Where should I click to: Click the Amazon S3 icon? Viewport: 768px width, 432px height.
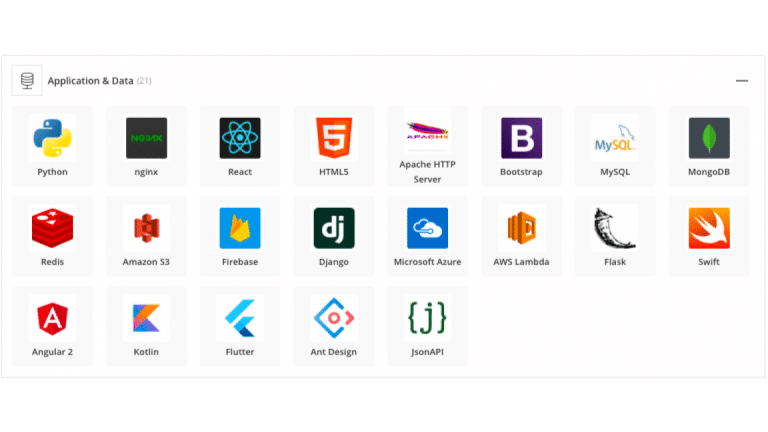coord(146,228)
